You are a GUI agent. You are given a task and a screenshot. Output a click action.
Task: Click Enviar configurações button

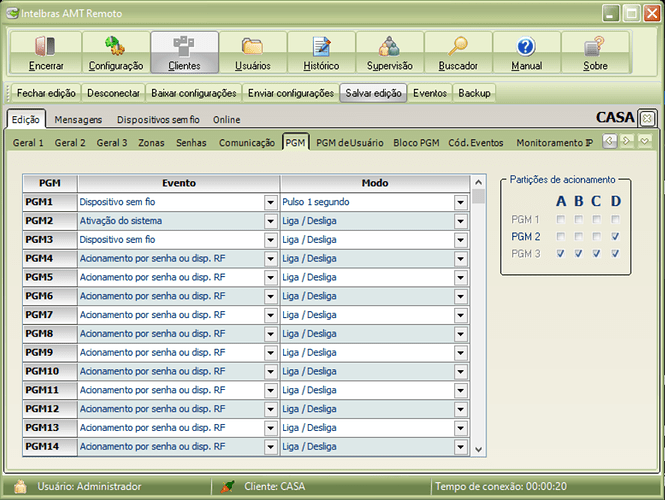[x=291, y=93]
